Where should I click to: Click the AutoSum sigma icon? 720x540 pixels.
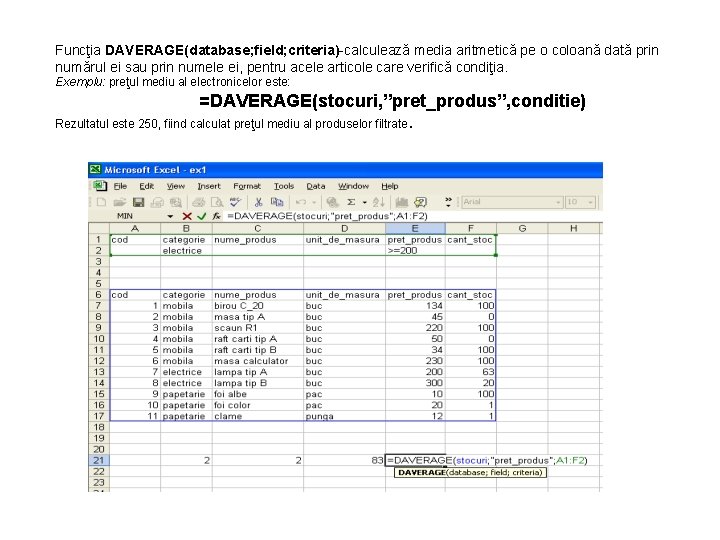click(x=351, y=202)
